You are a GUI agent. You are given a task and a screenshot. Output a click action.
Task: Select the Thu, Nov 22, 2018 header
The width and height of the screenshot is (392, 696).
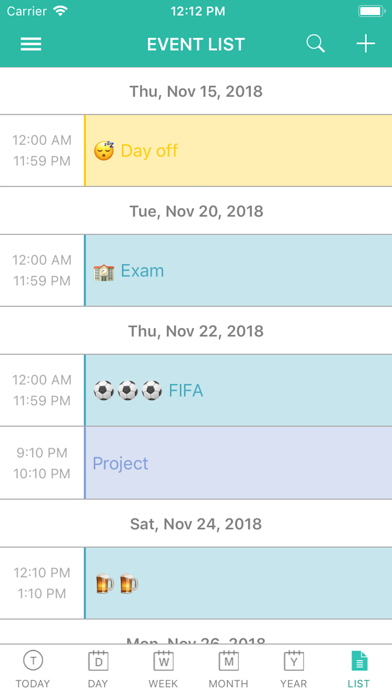(x=196, y=331)
